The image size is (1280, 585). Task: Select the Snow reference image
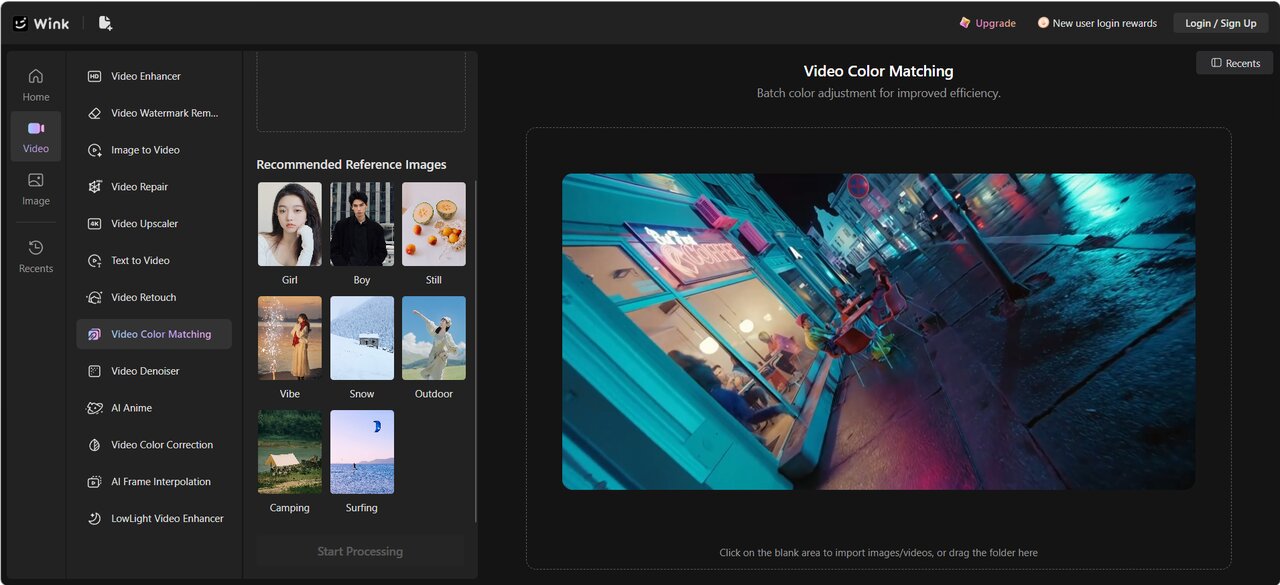click(x=362, y=338)
